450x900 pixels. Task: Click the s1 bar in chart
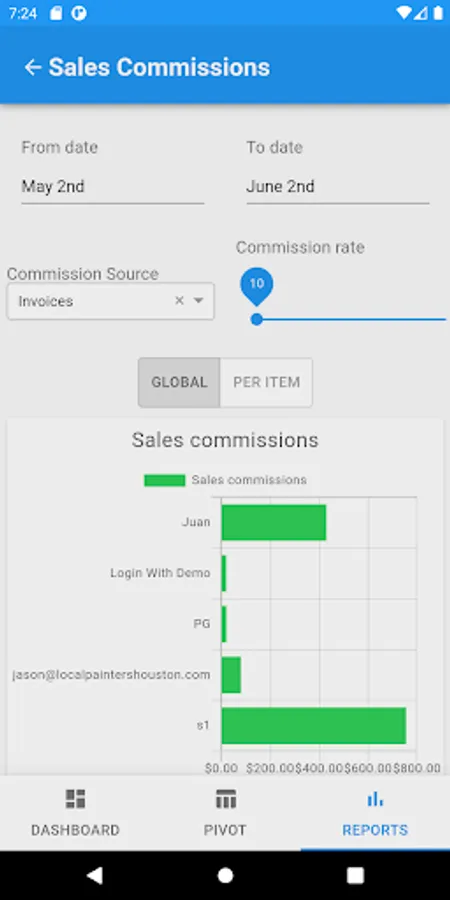pos(314,726)
